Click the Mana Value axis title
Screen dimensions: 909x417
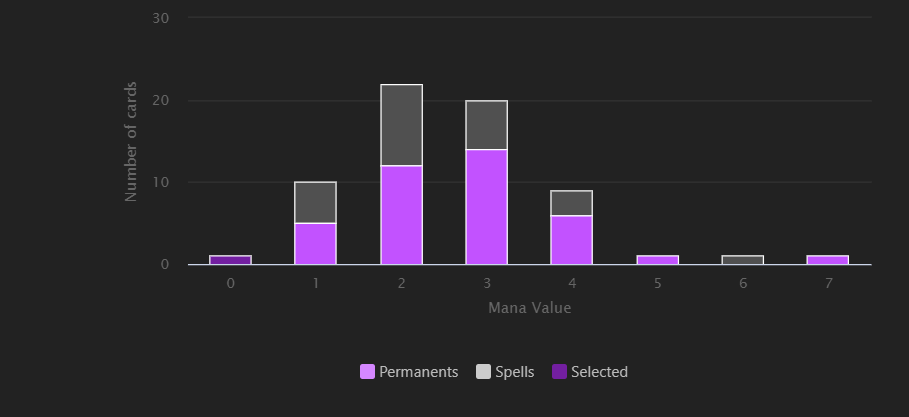point(530,308)
